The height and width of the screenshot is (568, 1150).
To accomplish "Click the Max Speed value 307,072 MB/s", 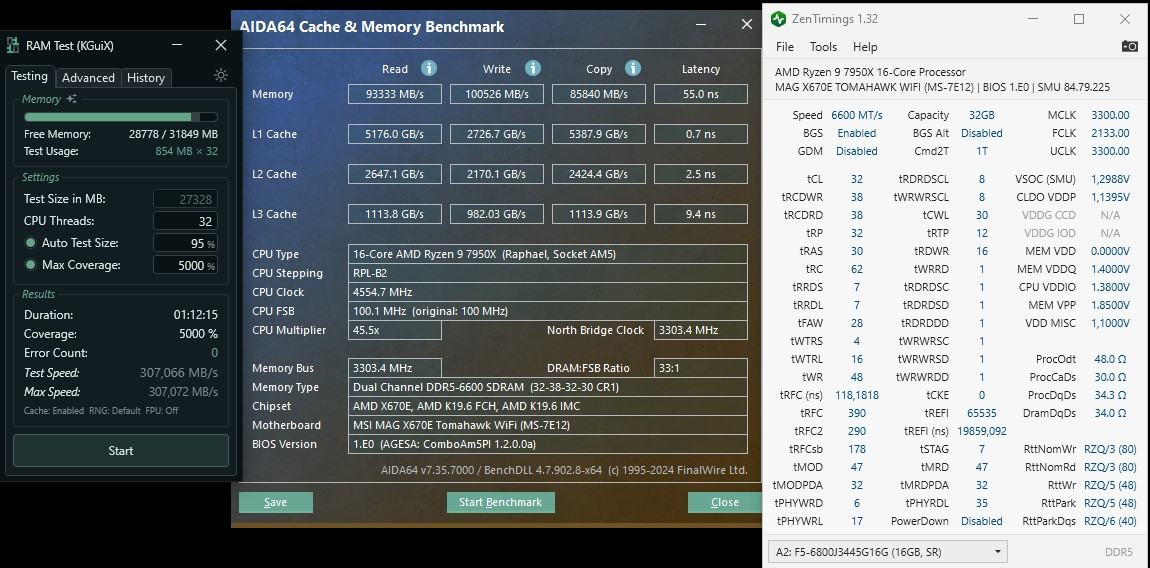I will click(183, 392).
